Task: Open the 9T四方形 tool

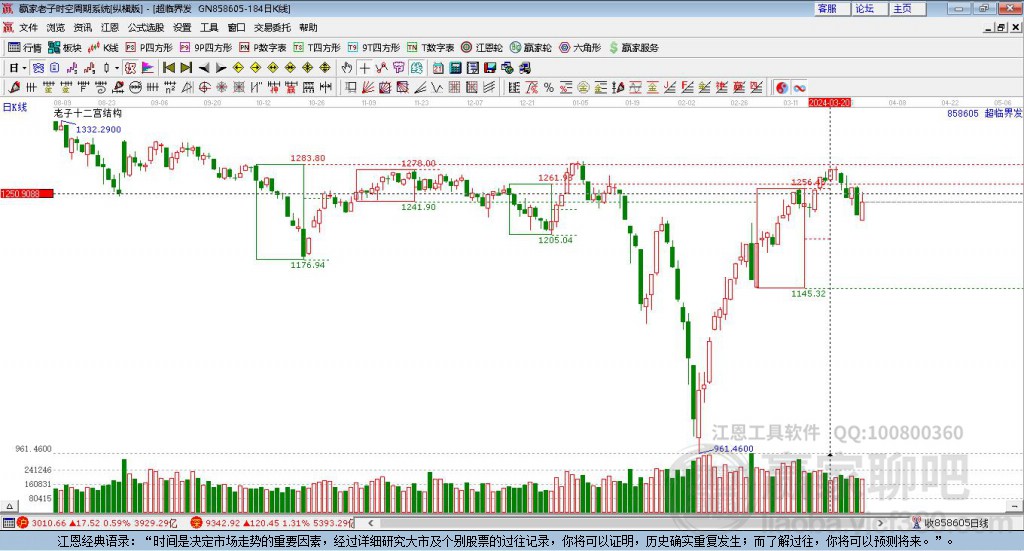Action: click(374, 48)
